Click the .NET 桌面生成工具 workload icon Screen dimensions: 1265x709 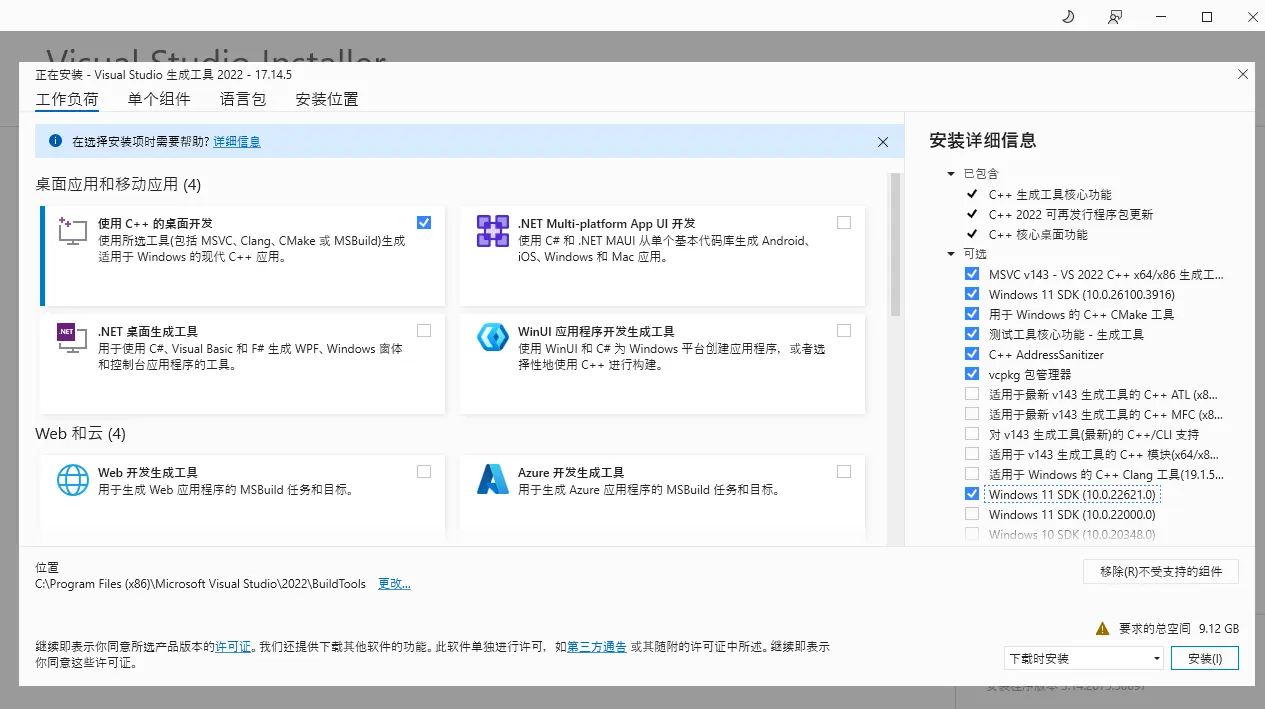tap(72, 339)
